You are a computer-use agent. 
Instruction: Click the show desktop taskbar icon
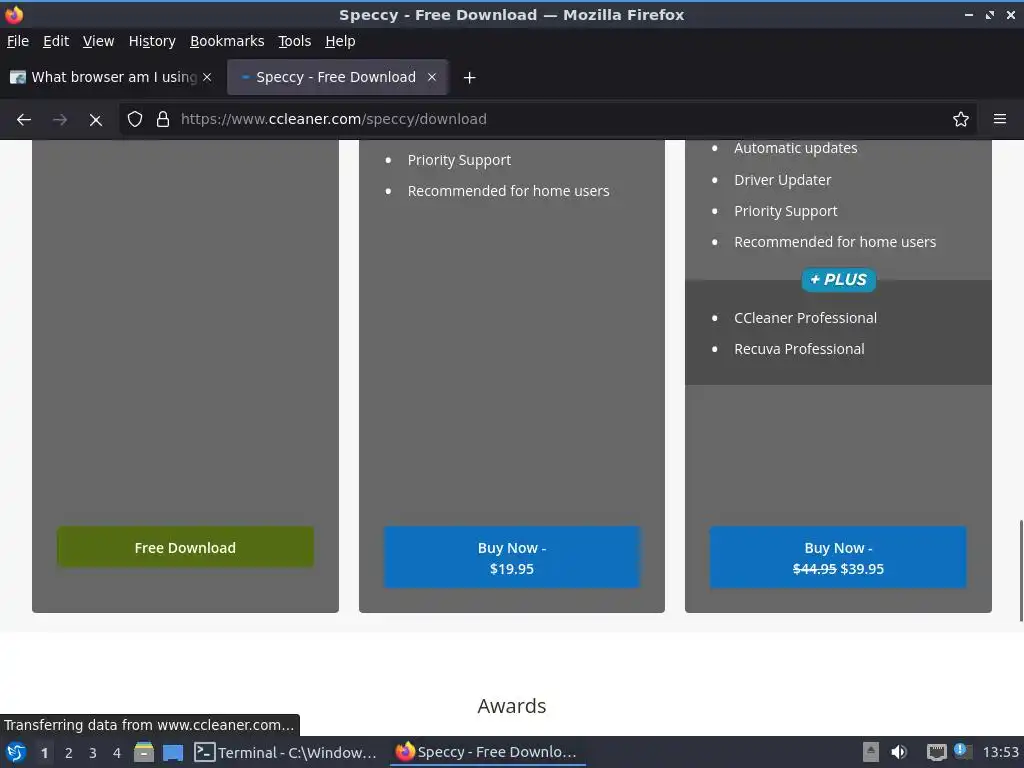(172, 752)
